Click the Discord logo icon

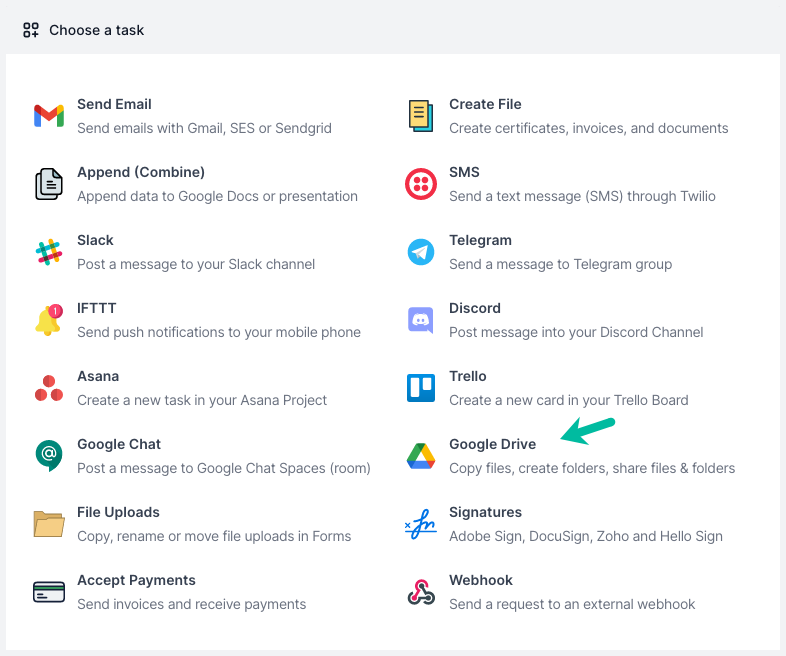coord(421,320)
